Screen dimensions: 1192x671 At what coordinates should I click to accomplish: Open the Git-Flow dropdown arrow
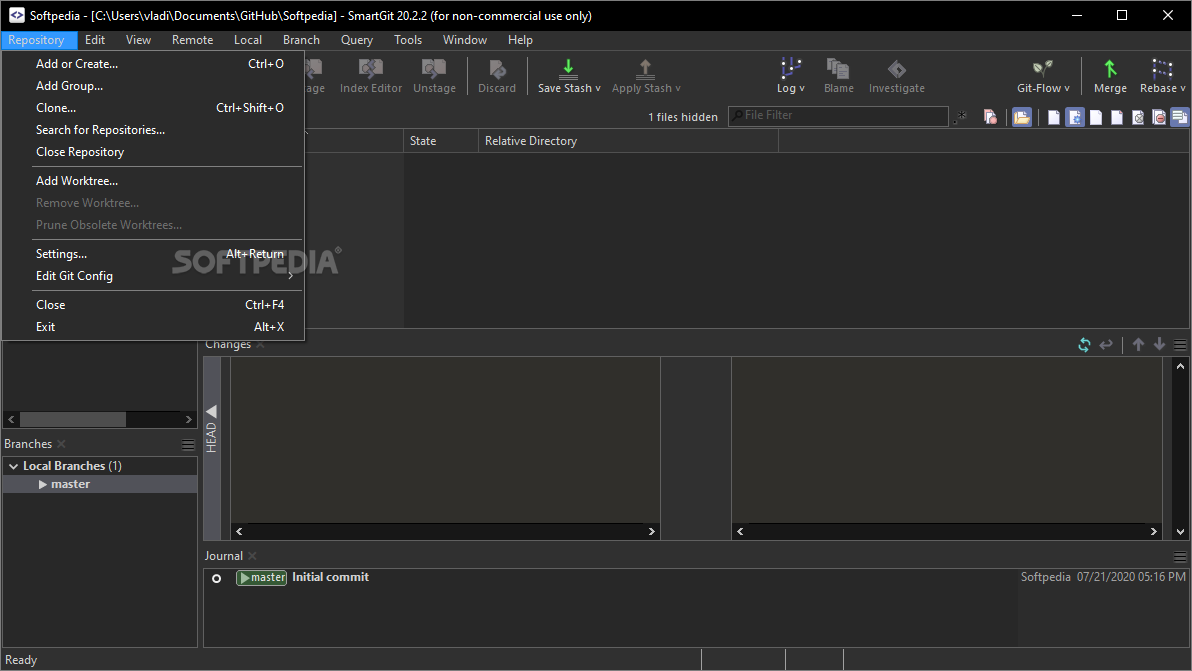(x=1067, y=89)
